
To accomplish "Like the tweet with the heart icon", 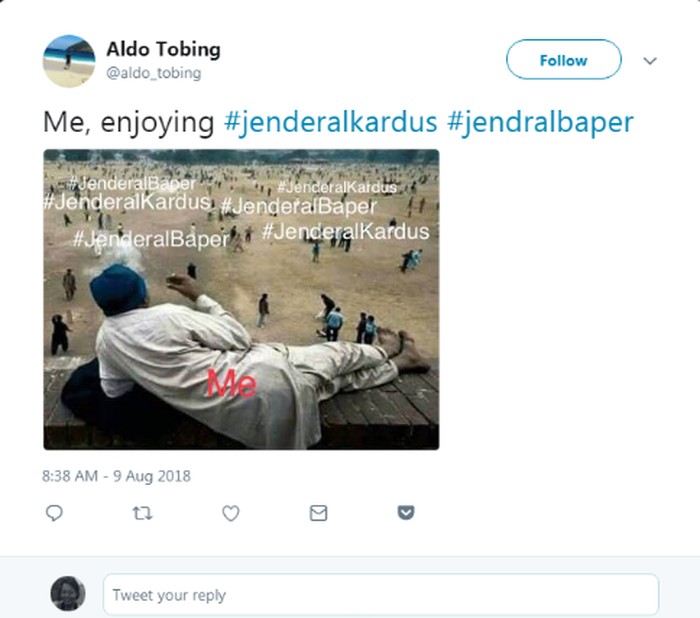I will [x=231, y=513].
